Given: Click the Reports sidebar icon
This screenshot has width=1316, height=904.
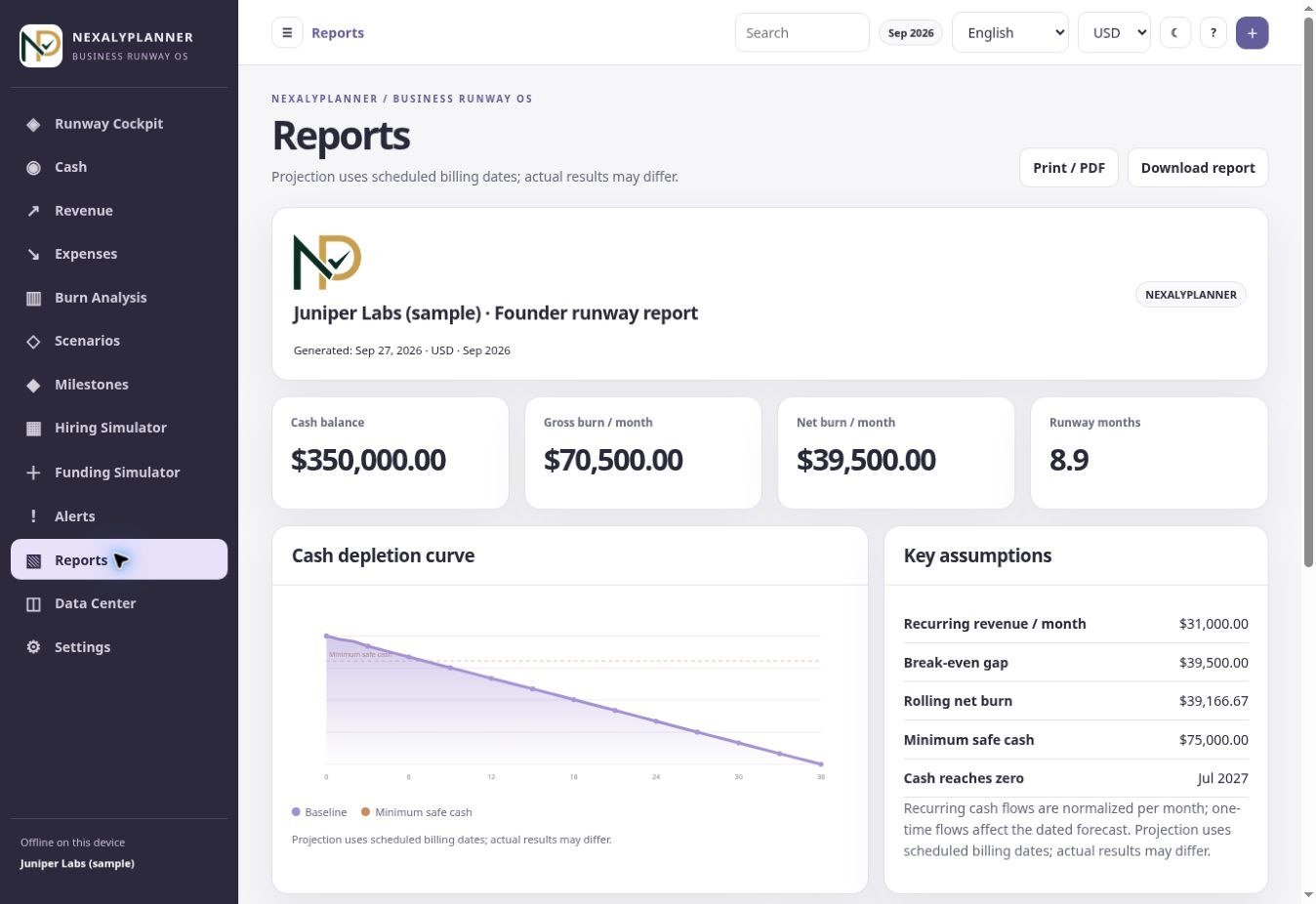Looking at the screenshot, I should [33, 560].
